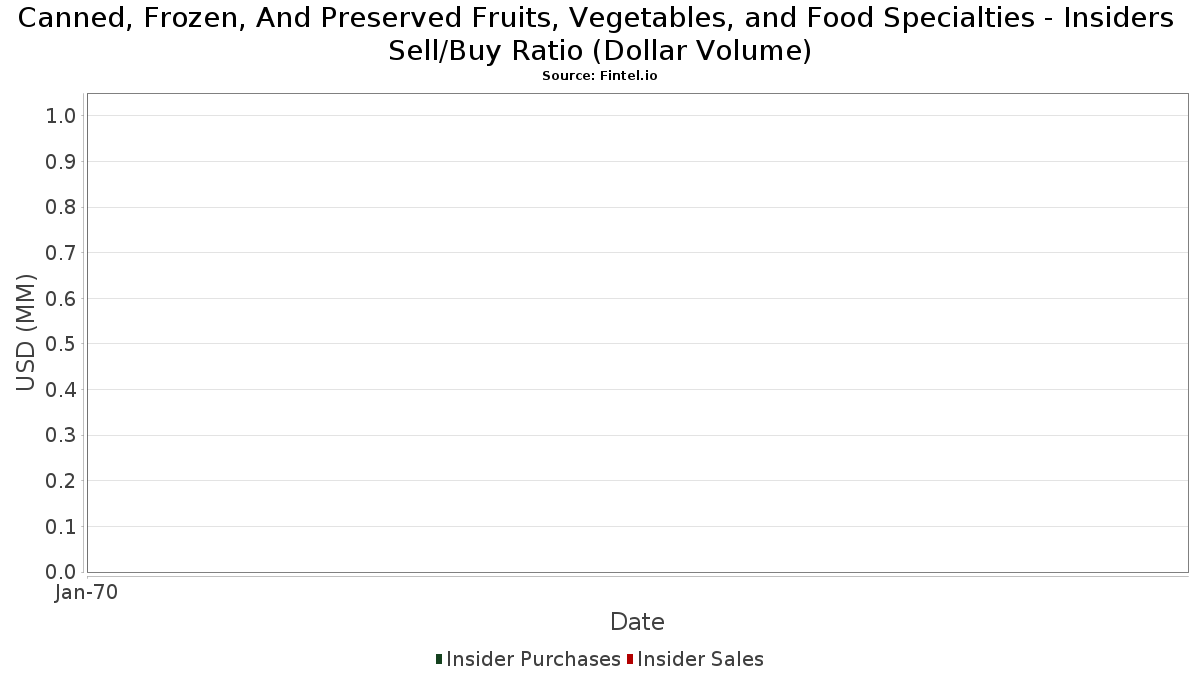Click the 0.7 y-axis tick label
Image resolution: width=1200 pixels, height=675 pixels.
[x=61, y=253]
